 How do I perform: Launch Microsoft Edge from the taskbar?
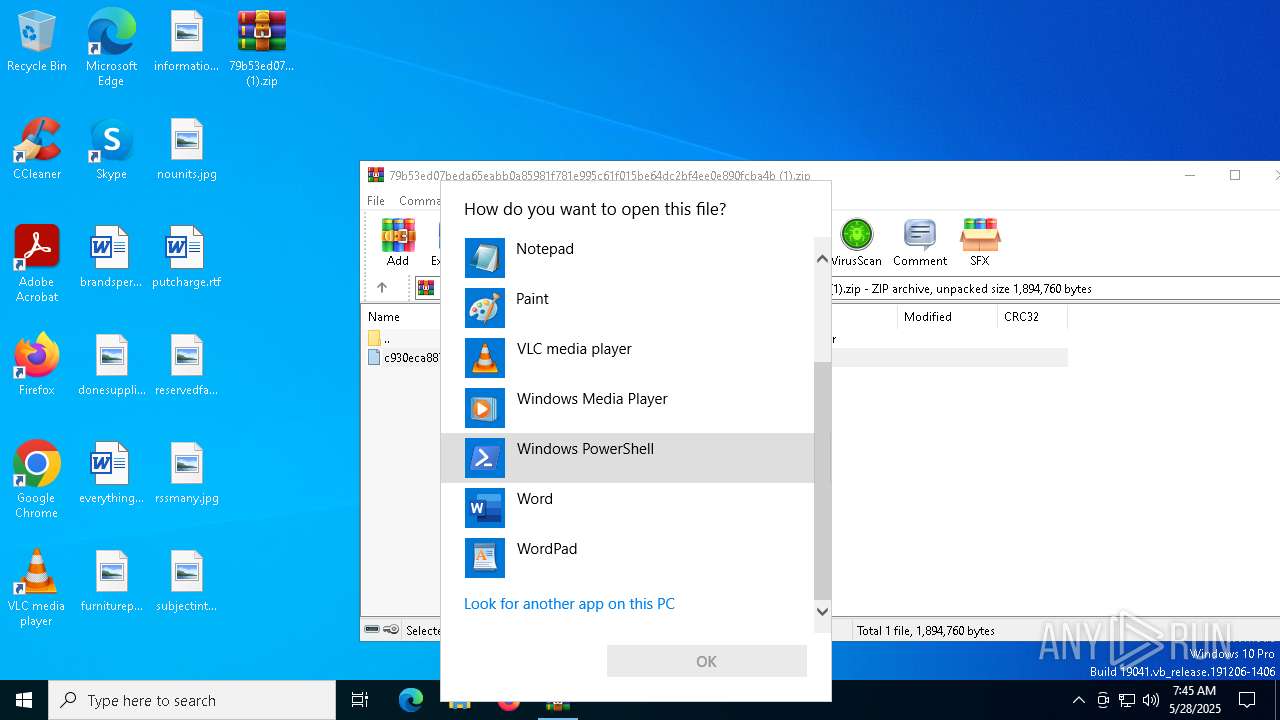click(411, 700)
